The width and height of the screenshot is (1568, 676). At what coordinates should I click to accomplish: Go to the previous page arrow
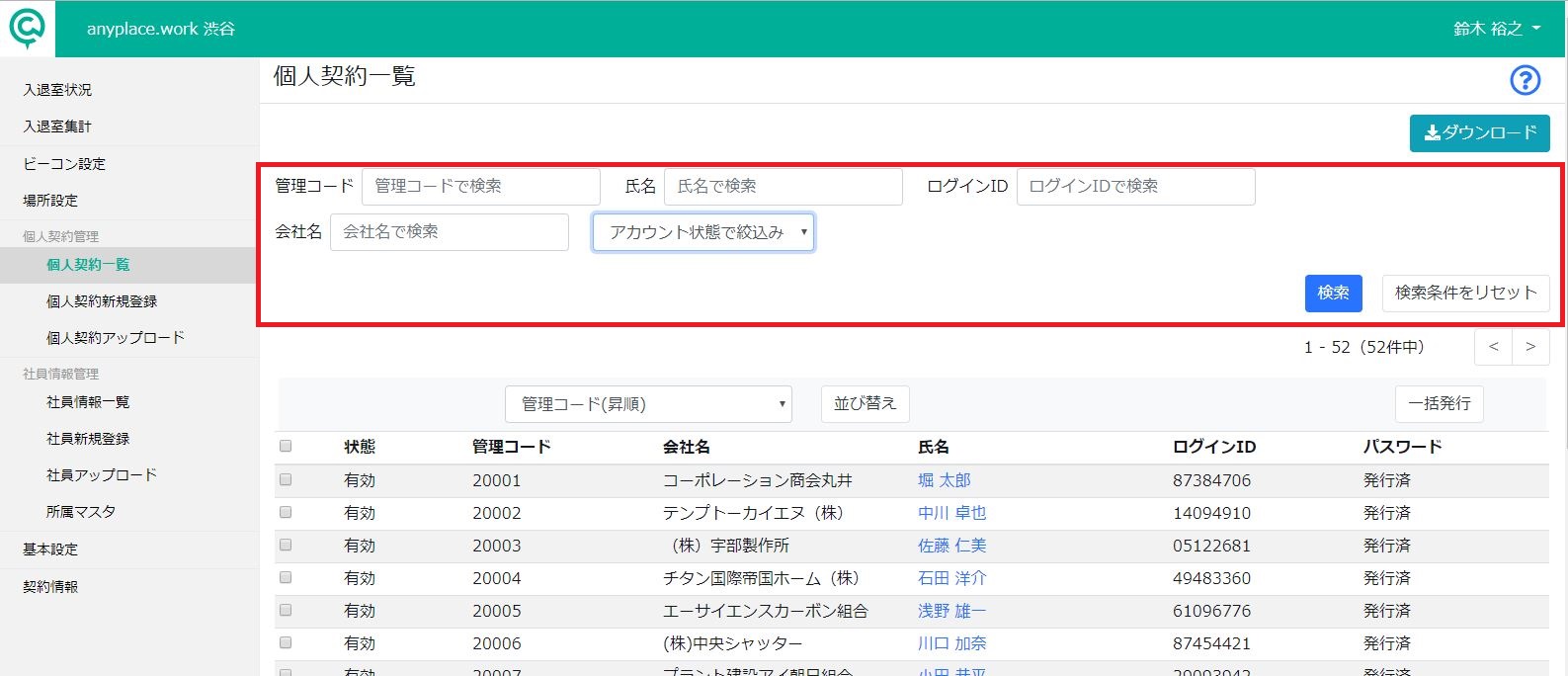(x=1493, y=347)
